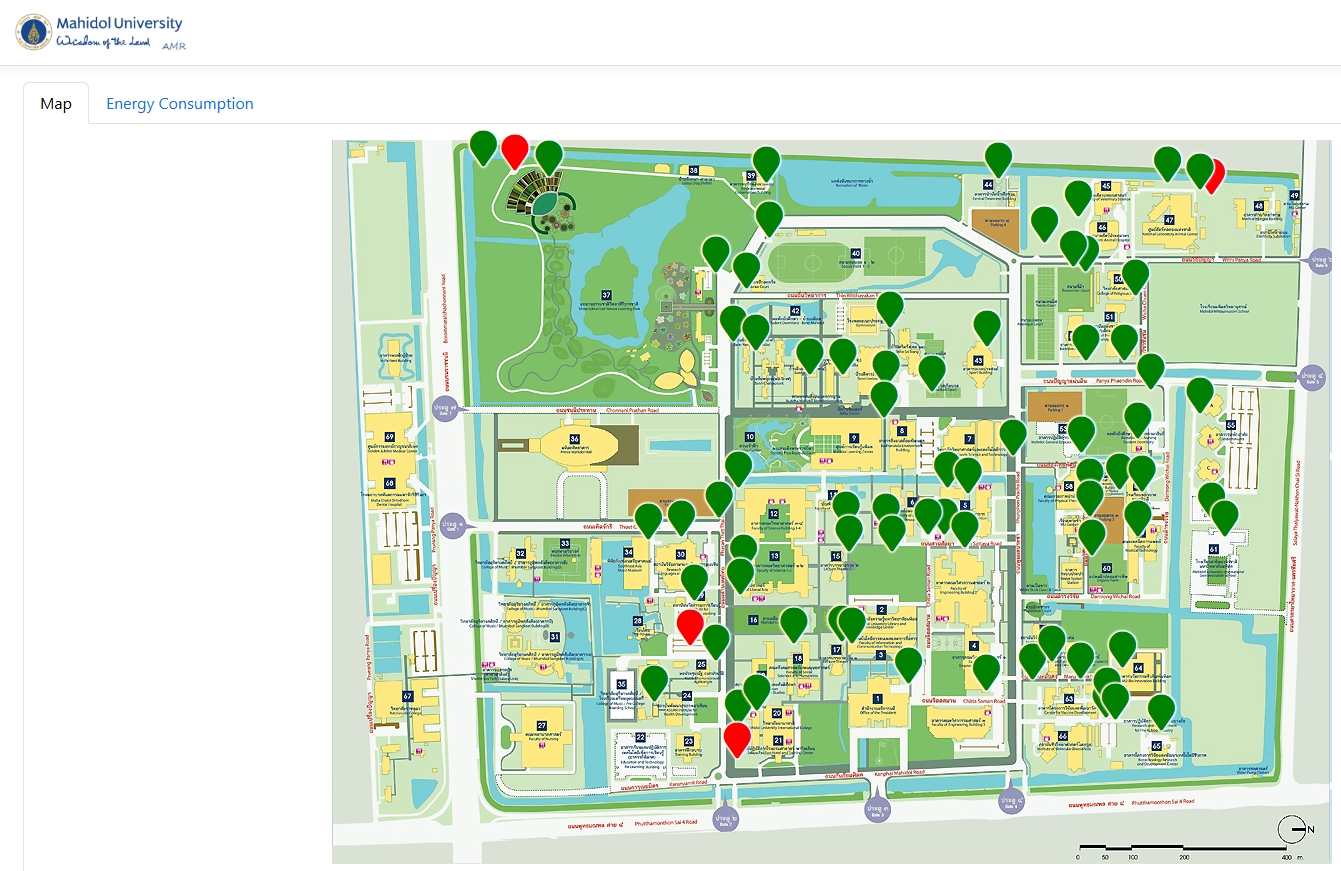Click green marker near building 55
Screen dimensions: 1341x871
click(1199, 393)
